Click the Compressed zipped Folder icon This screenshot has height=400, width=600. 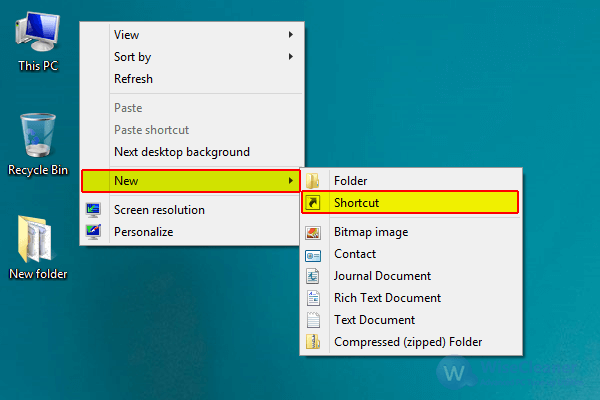(x=313, y=341)
